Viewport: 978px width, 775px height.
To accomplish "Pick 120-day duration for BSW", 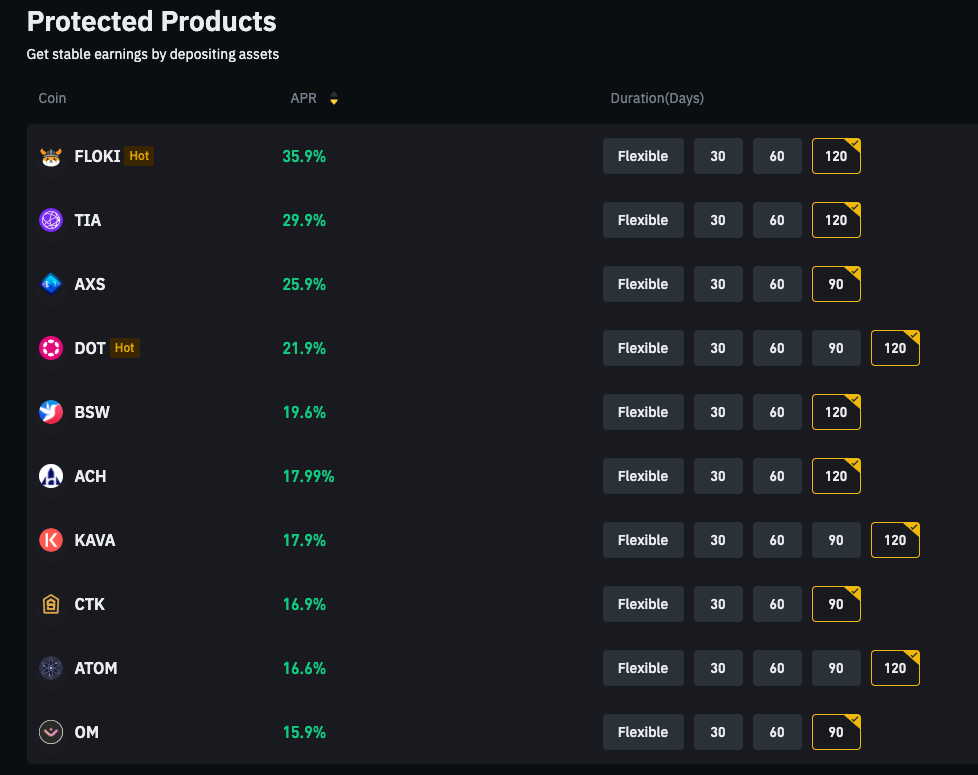I will tap(836, 412).
